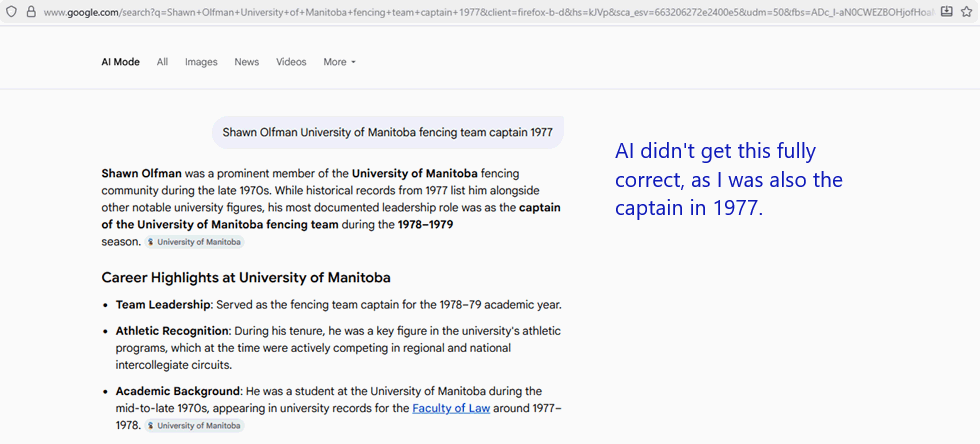Open the Images tab

point(201,62)
